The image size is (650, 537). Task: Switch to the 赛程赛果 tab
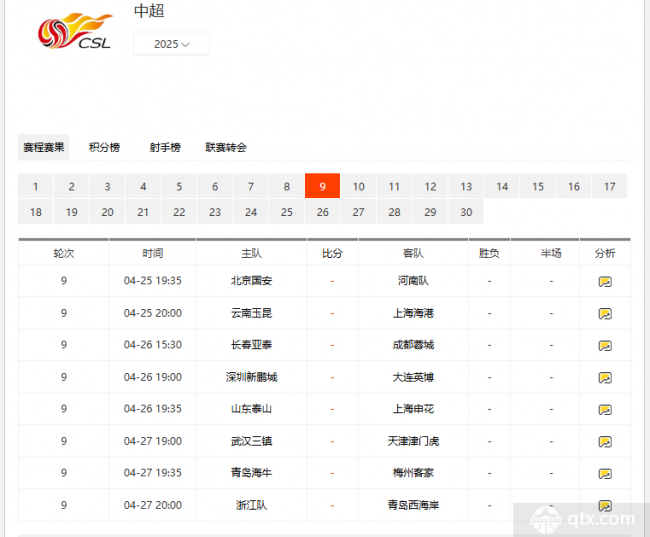[44, 147]
